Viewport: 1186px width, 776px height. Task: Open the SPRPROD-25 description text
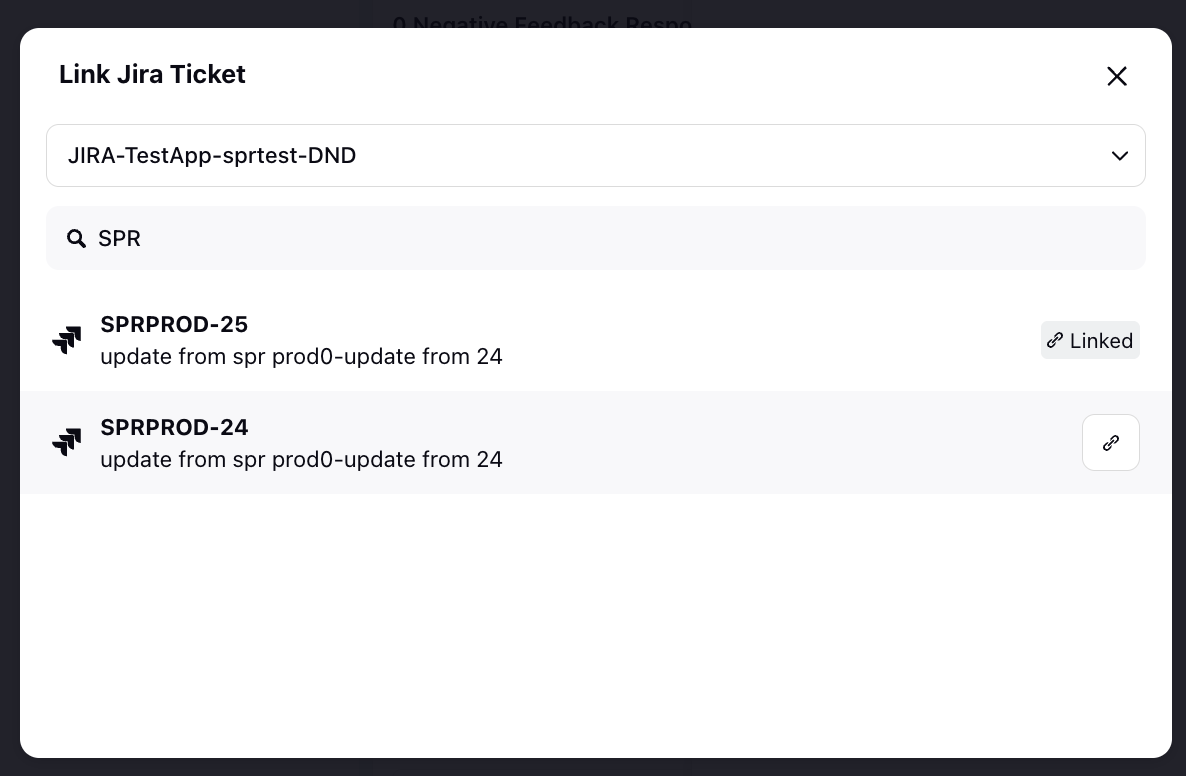(301, 356)
